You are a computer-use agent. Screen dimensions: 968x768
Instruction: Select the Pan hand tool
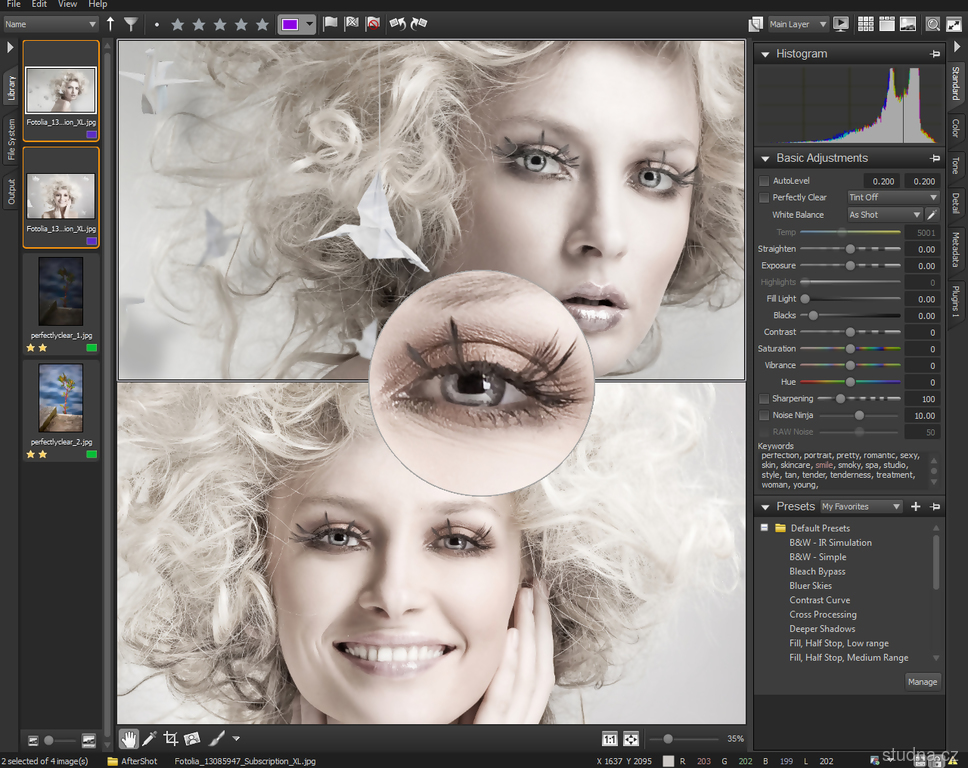point(128,739)
